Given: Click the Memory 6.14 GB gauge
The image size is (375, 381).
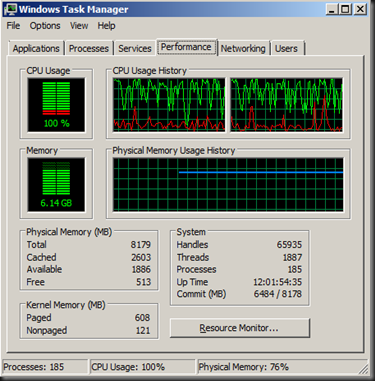Looking at the screenshot, I should pyautogui.click(x=56, y=185).
